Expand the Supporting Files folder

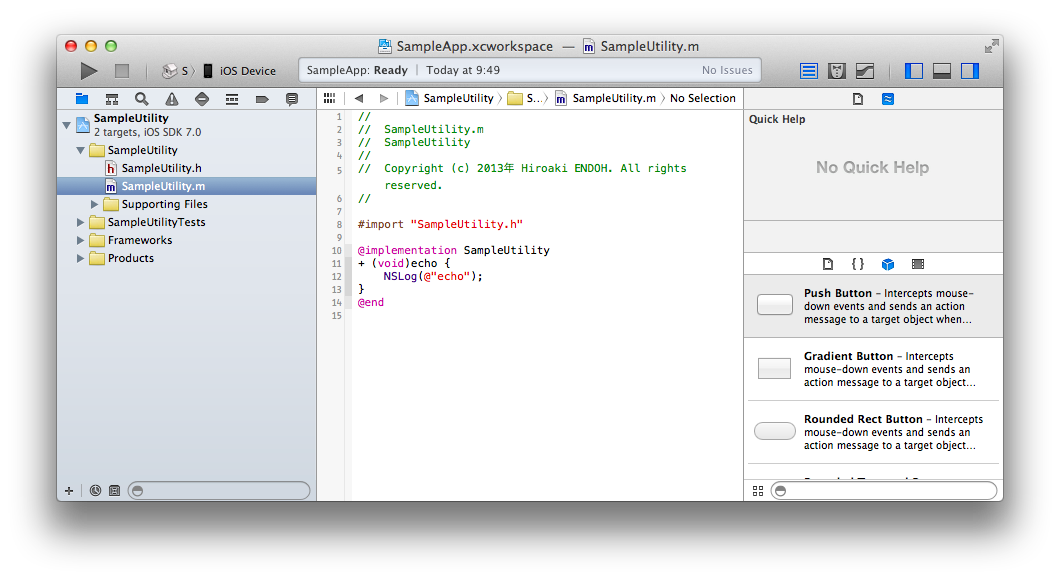(x=95, y=204)
